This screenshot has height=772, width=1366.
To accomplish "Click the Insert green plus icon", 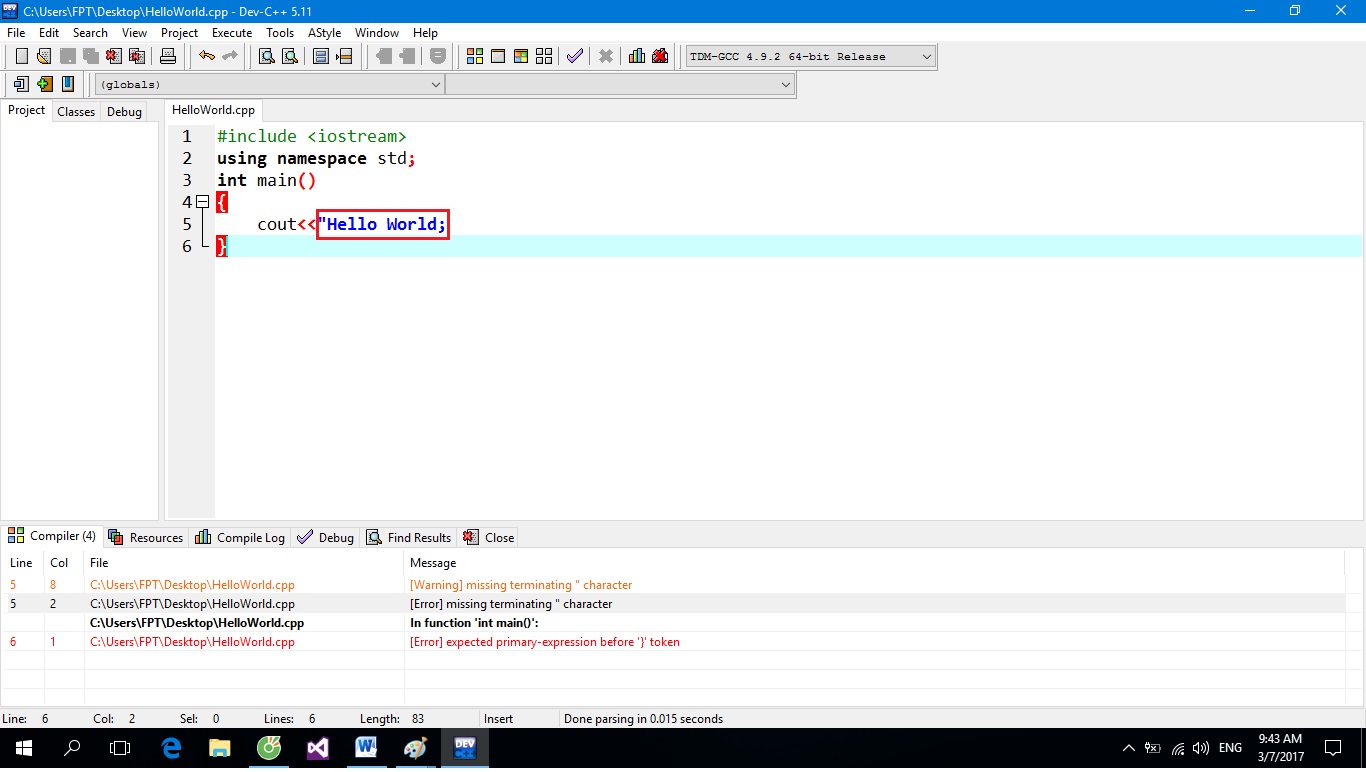I will (44, 84).
